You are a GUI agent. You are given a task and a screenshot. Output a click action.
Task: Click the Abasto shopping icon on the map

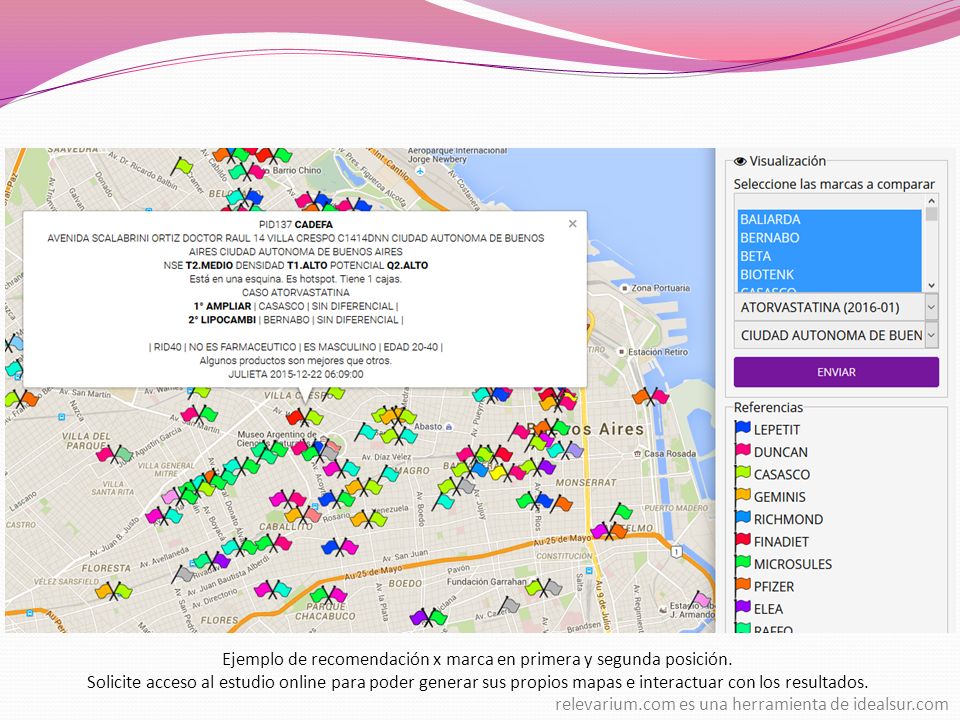pyautogui.click(x=449, y=427)
